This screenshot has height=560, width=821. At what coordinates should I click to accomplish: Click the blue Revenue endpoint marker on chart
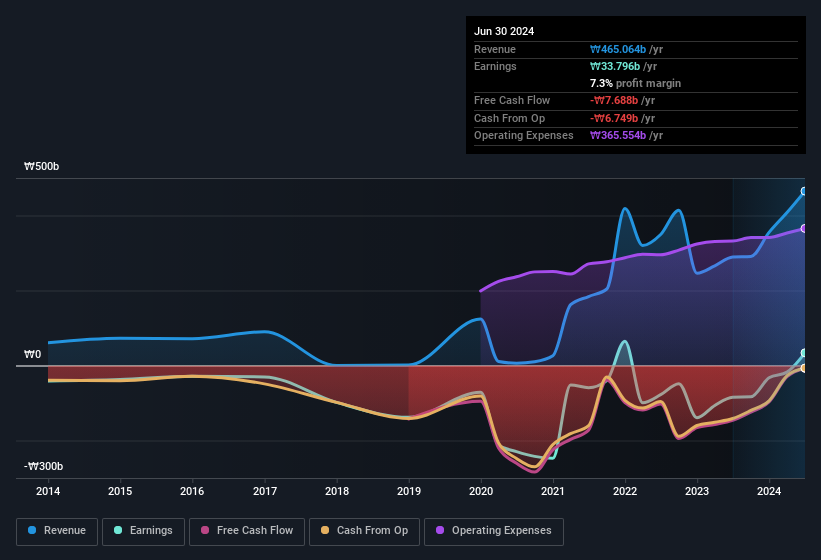click(804, 191)
